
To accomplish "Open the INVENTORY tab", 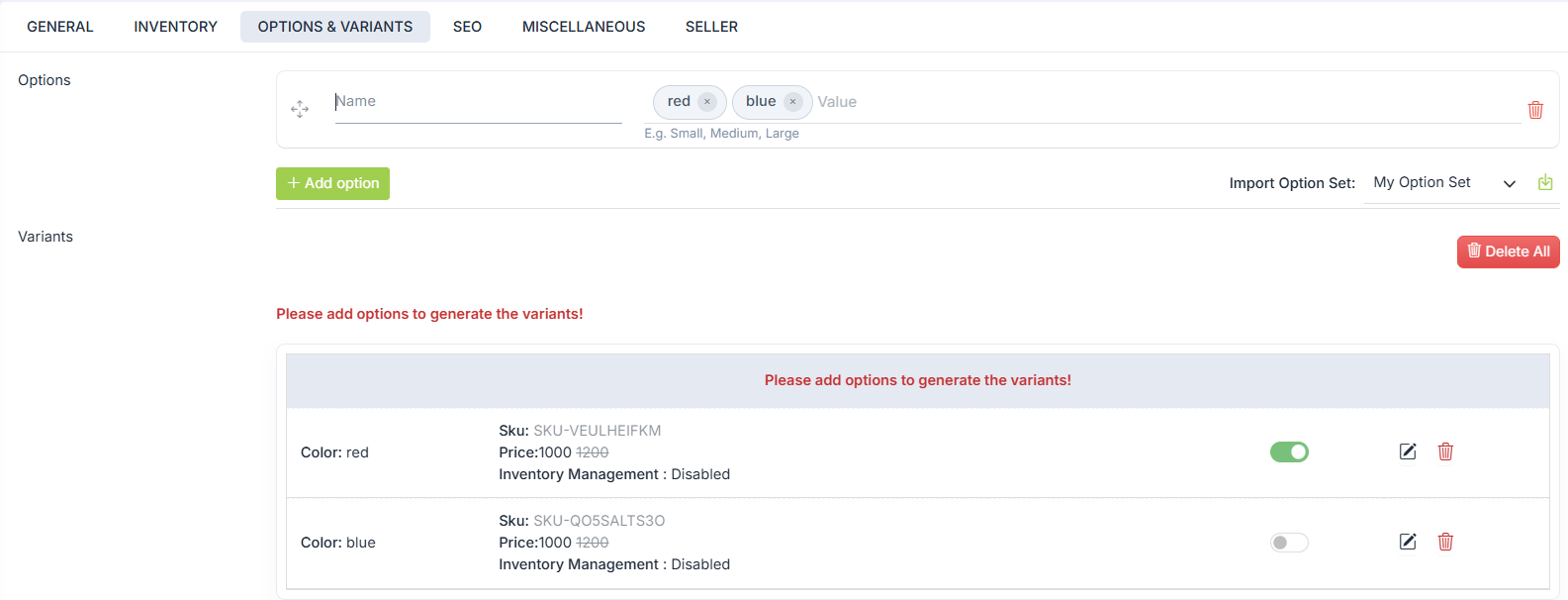I will coord(175,26).
